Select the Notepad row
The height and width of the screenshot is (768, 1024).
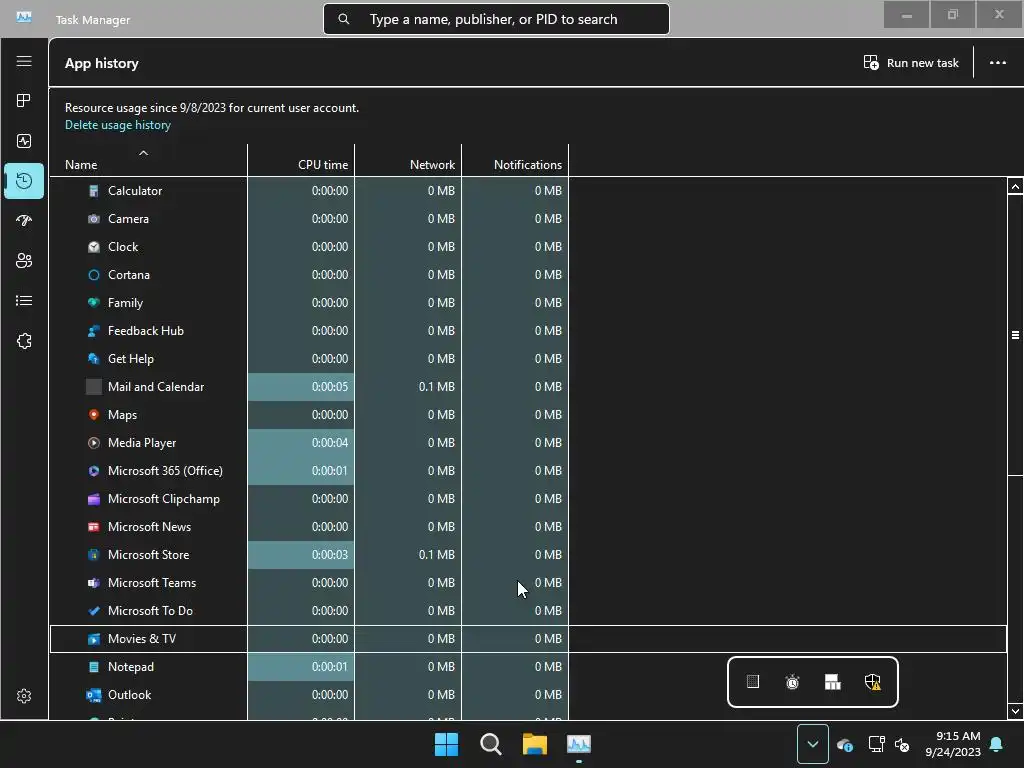pos(528,667)
